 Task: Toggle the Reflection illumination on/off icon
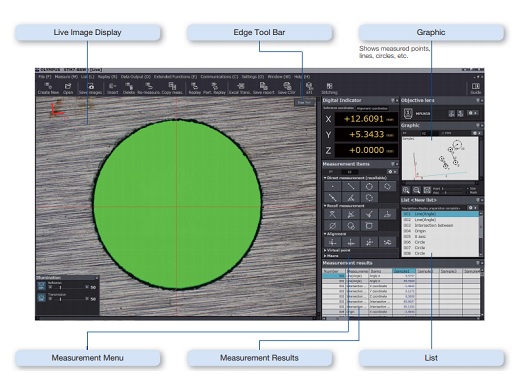pos(41,286)
